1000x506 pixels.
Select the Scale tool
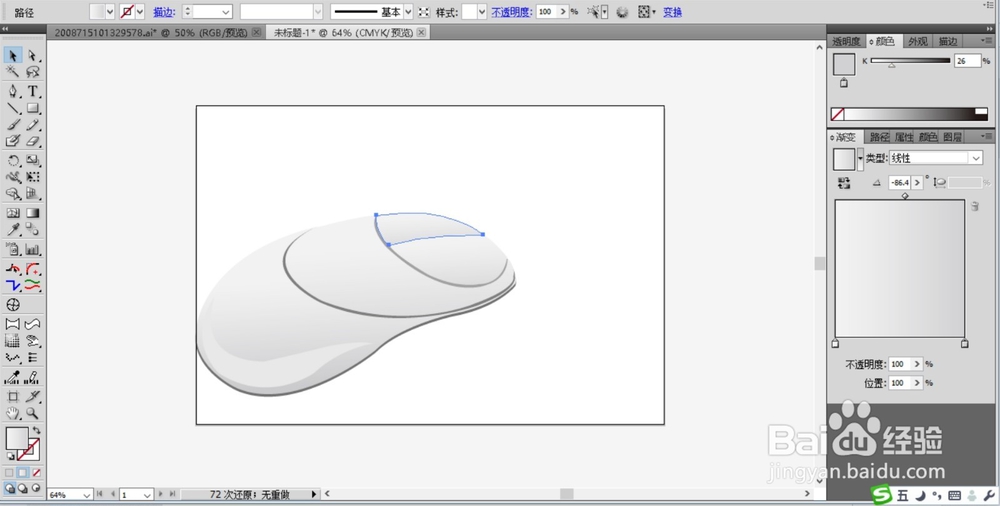(x=33, y=160)
